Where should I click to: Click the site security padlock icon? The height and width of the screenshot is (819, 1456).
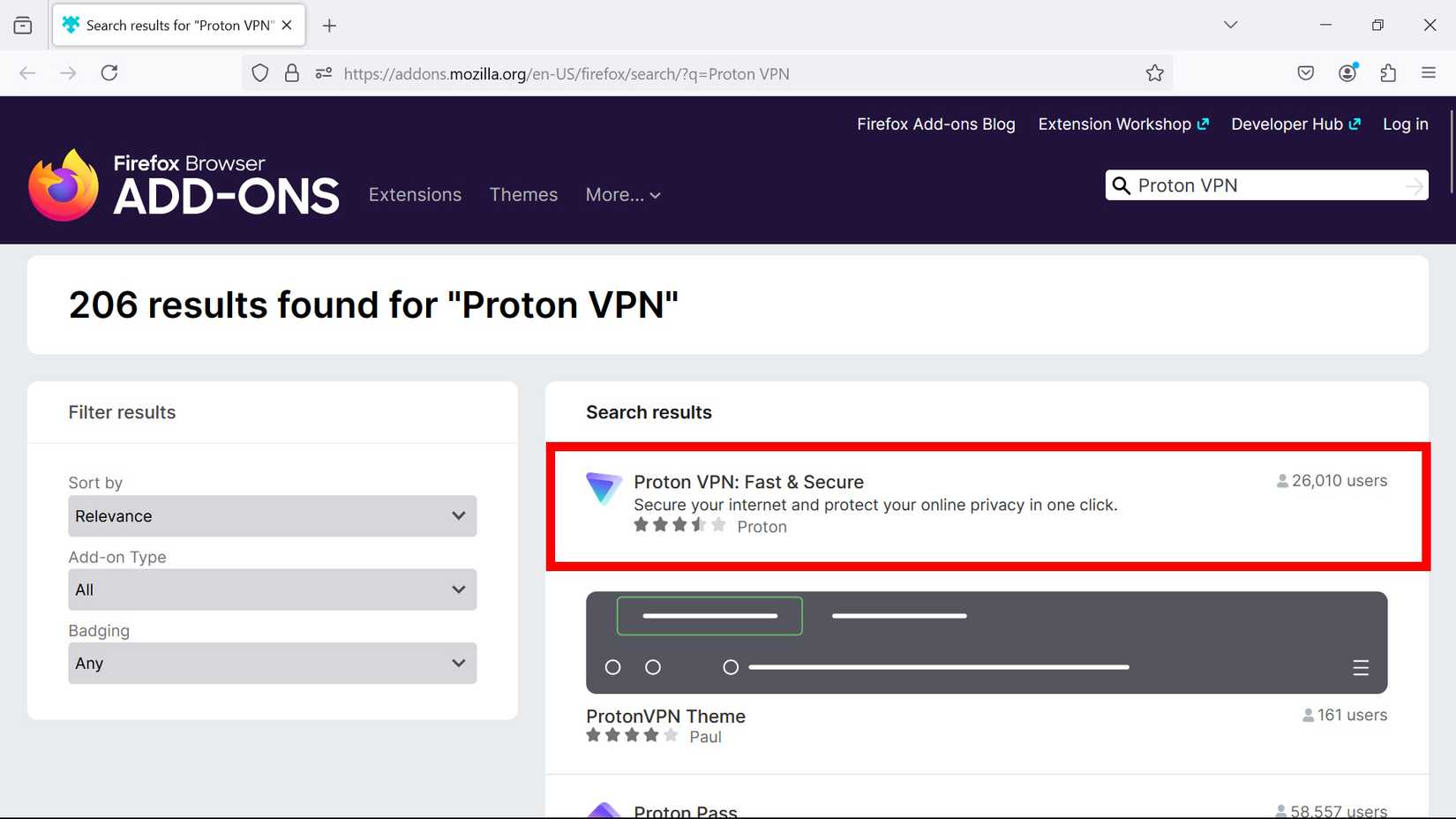(292, 73)
